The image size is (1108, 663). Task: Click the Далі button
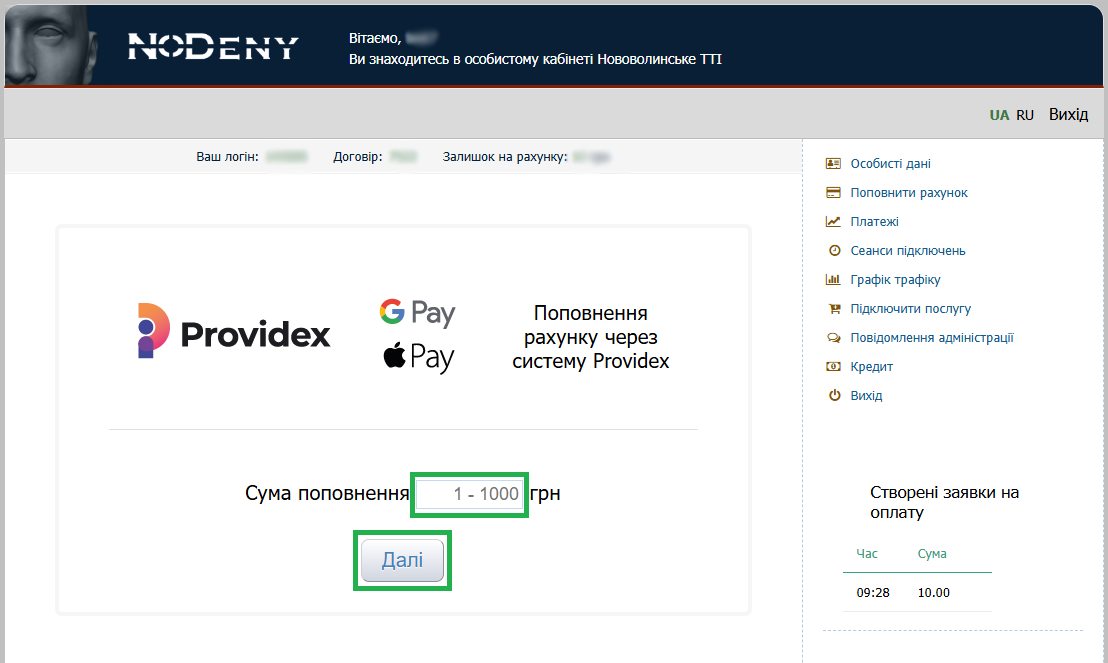click(x=402, y=560)
